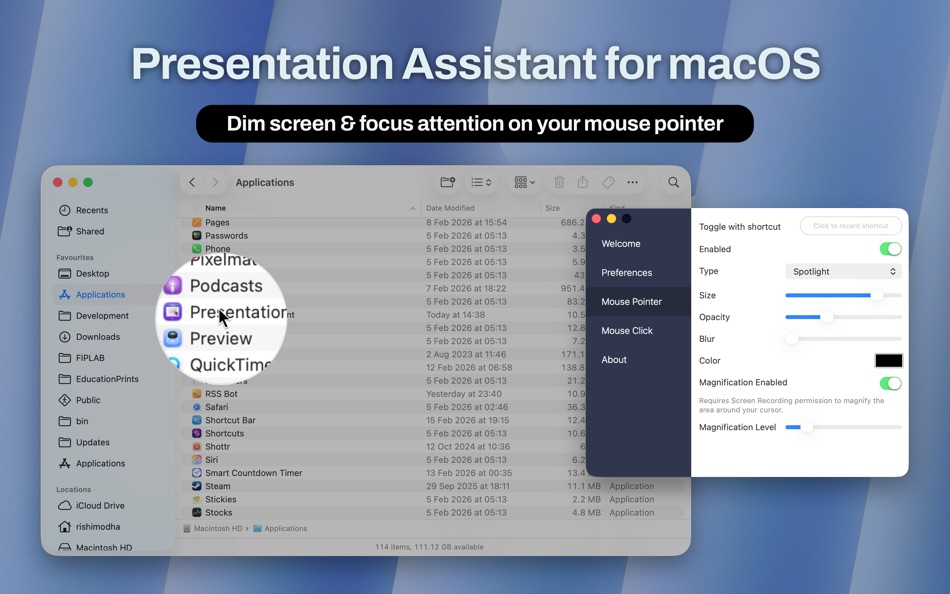950x594 pixels.
Task: Click the list view sort control
Action: pos(481,182)
